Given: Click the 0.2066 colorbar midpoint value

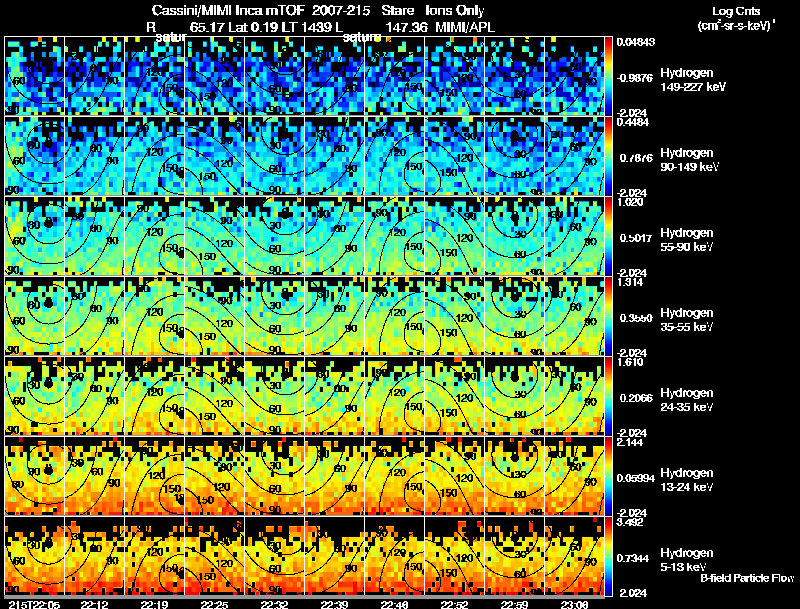Looking at the screenshot, I should (x=636, y=398).
